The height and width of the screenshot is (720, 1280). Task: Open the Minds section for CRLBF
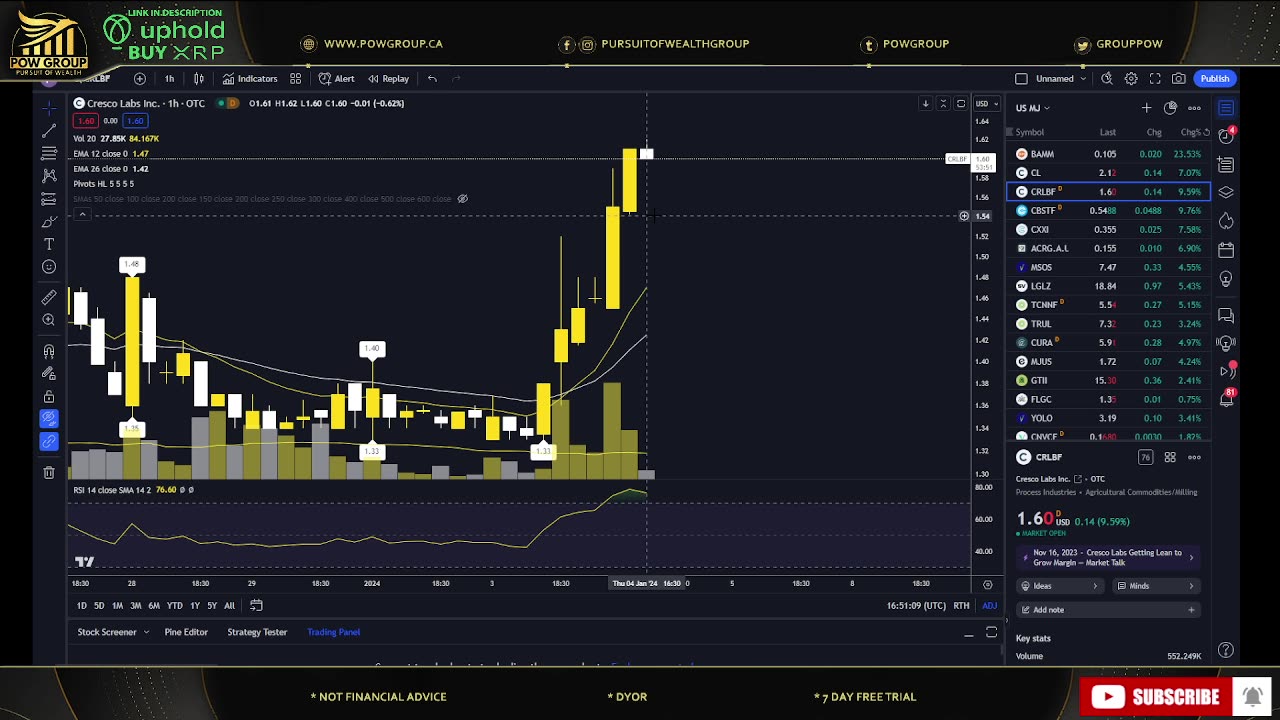(x=1155, y=586)
